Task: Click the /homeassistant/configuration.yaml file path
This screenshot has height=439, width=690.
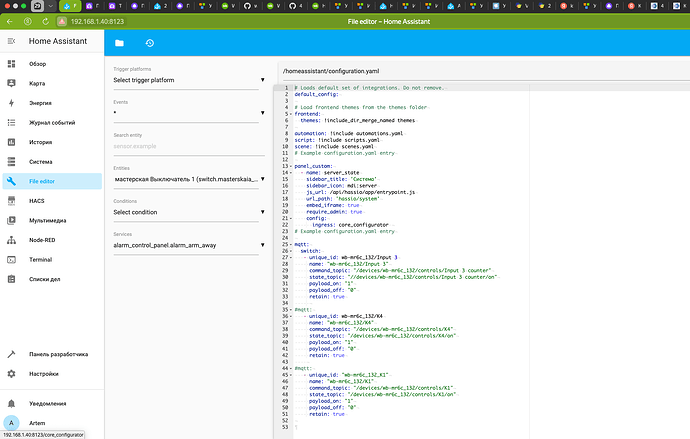Action: (x=331, y=71)
